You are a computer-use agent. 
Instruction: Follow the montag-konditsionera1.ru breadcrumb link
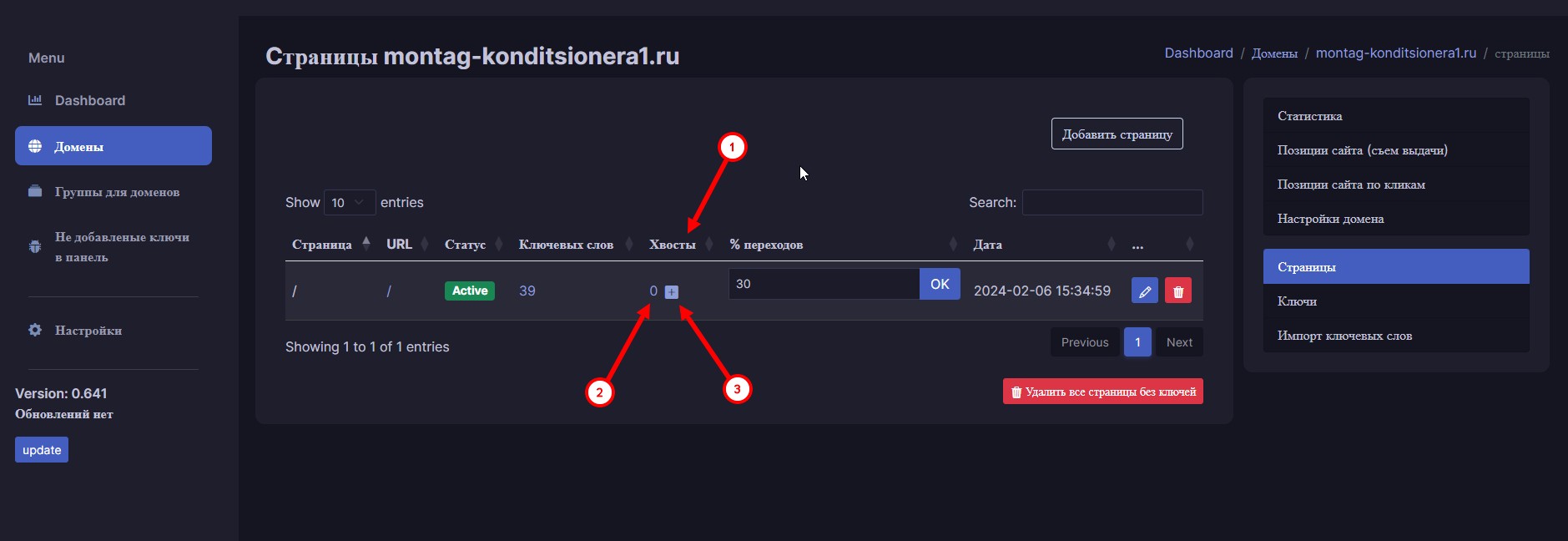click(x=1396, y=53)
